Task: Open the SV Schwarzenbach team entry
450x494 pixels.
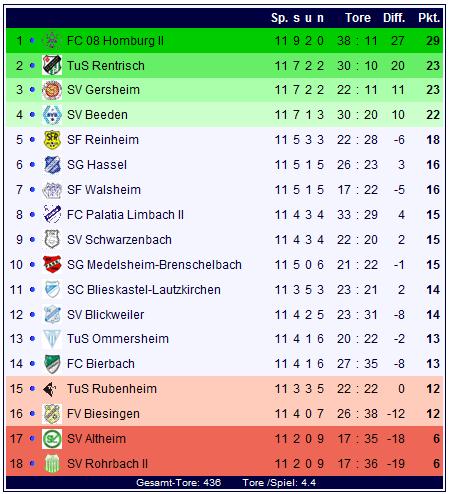Action: tap(119, 240)
